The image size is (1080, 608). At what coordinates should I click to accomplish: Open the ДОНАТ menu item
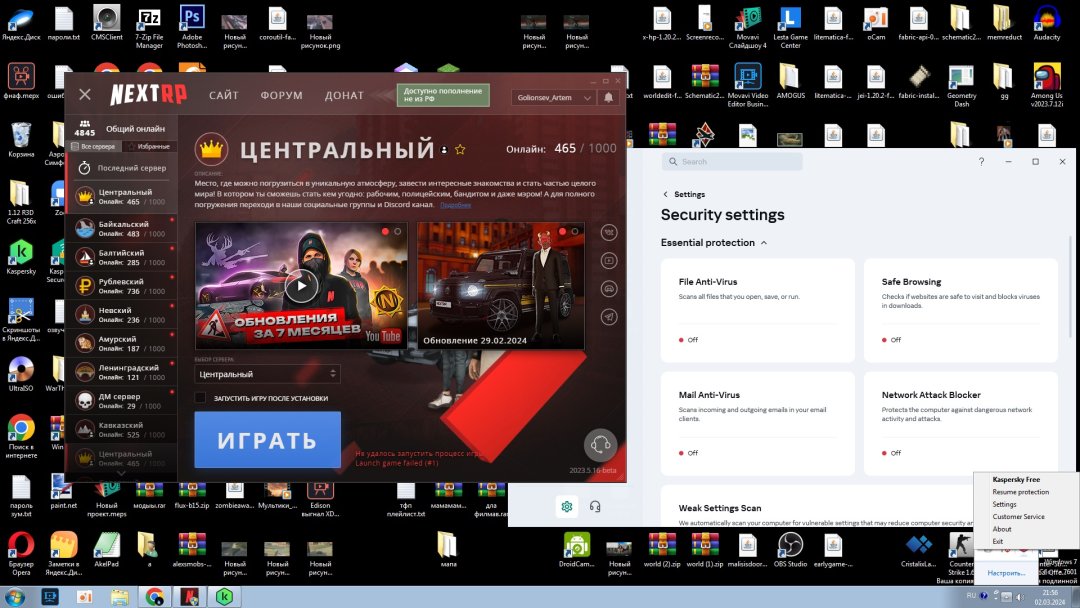click(x=344, y=96)
